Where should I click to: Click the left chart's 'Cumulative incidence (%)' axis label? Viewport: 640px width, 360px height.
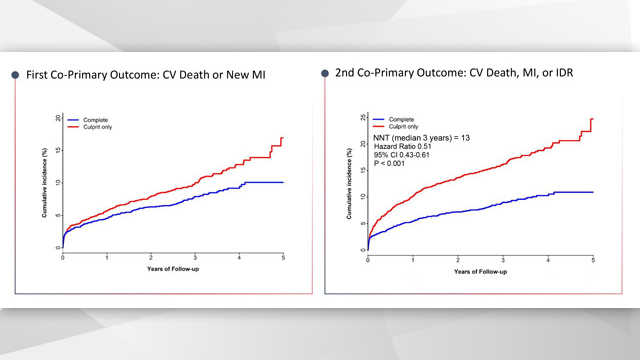(44, 183)
